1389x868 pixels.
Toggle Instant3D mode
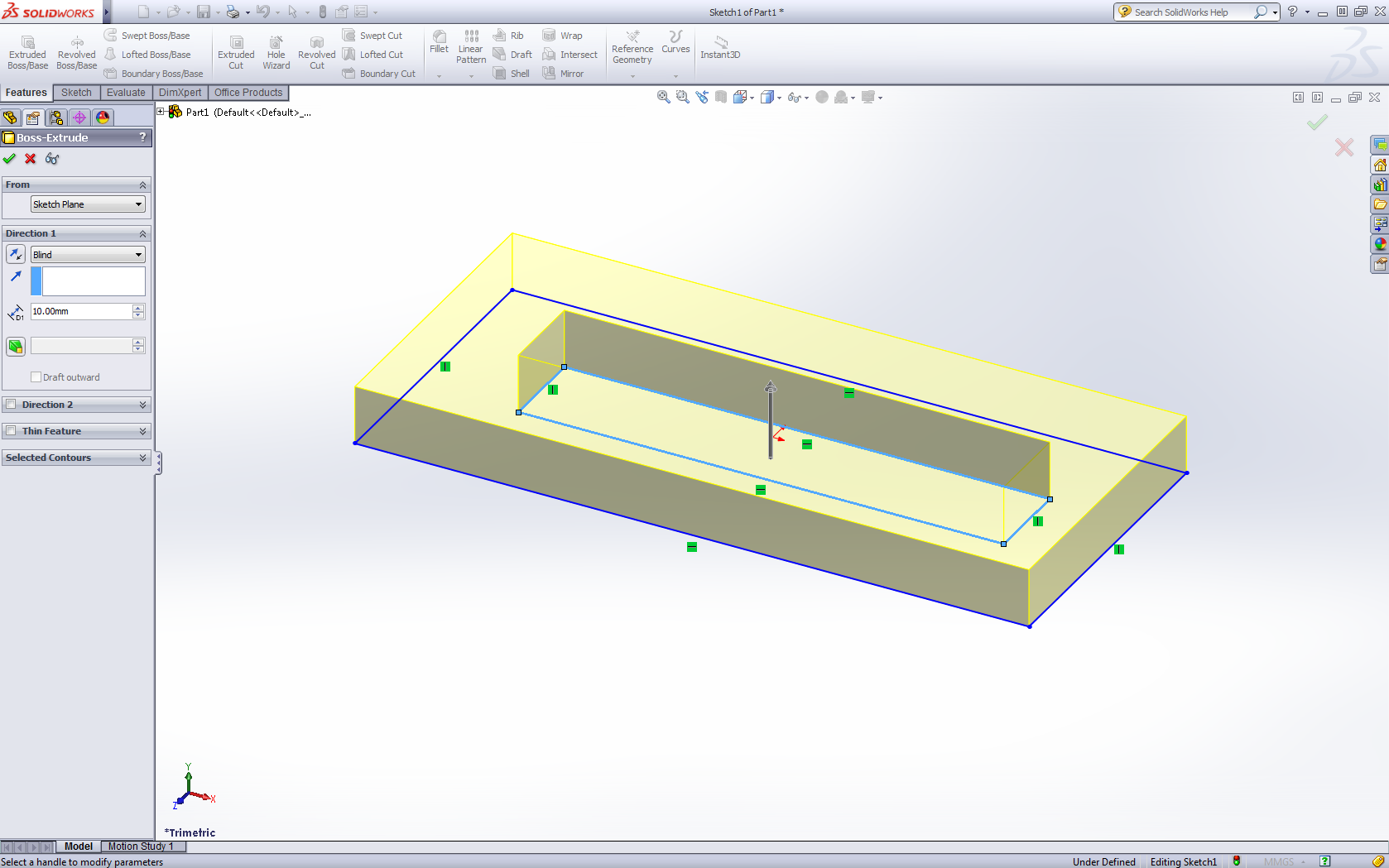click(x=720, y=47)
